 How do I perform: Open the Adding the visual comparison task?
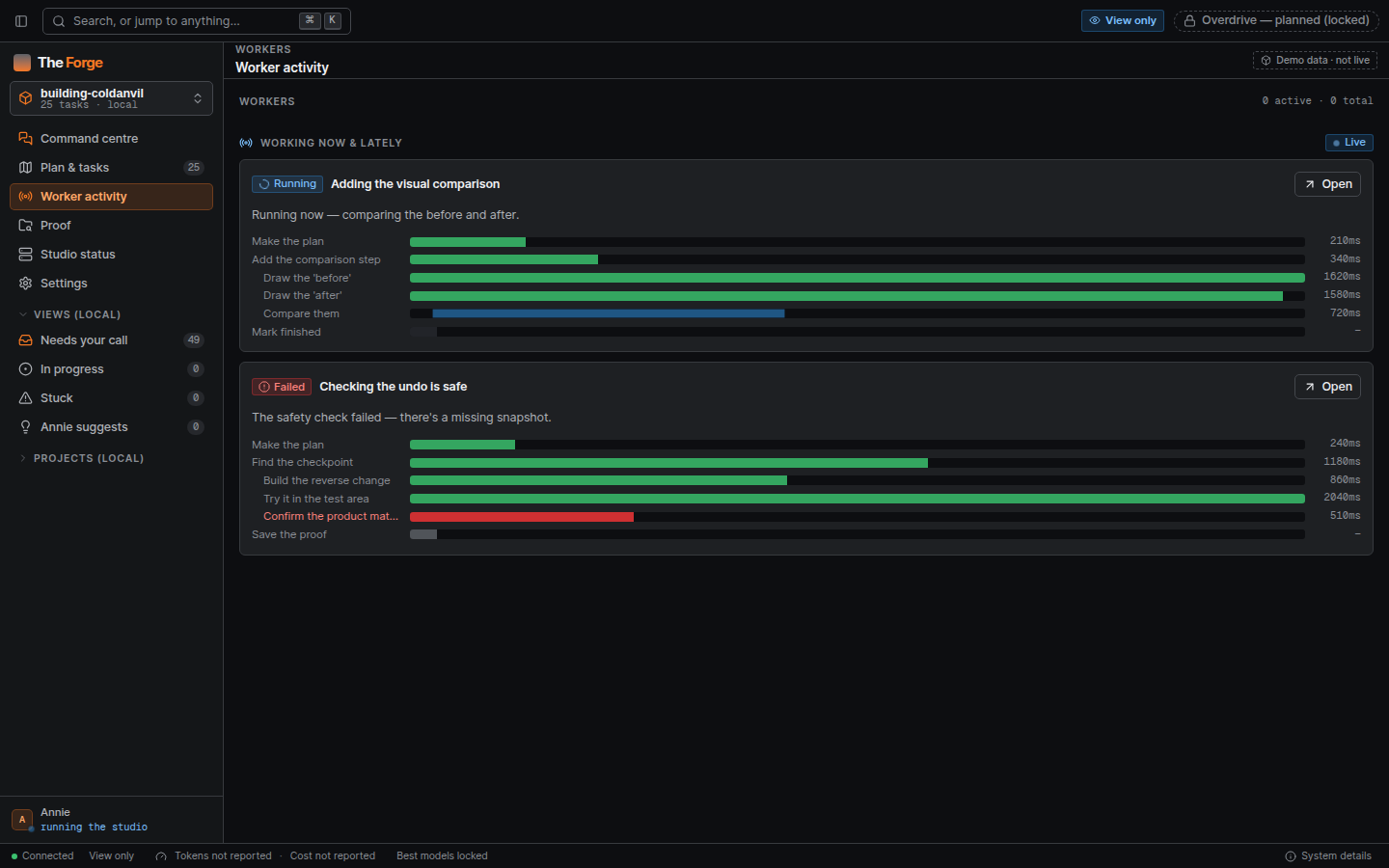[1327, 184]
